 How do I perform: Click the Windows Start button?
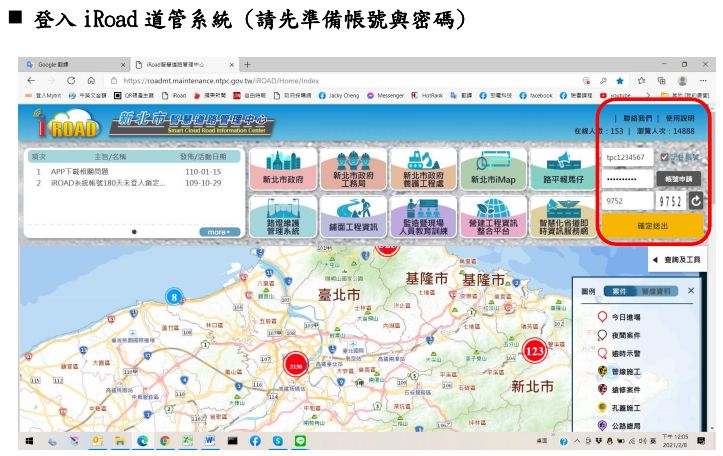click(x=30, y=441)
